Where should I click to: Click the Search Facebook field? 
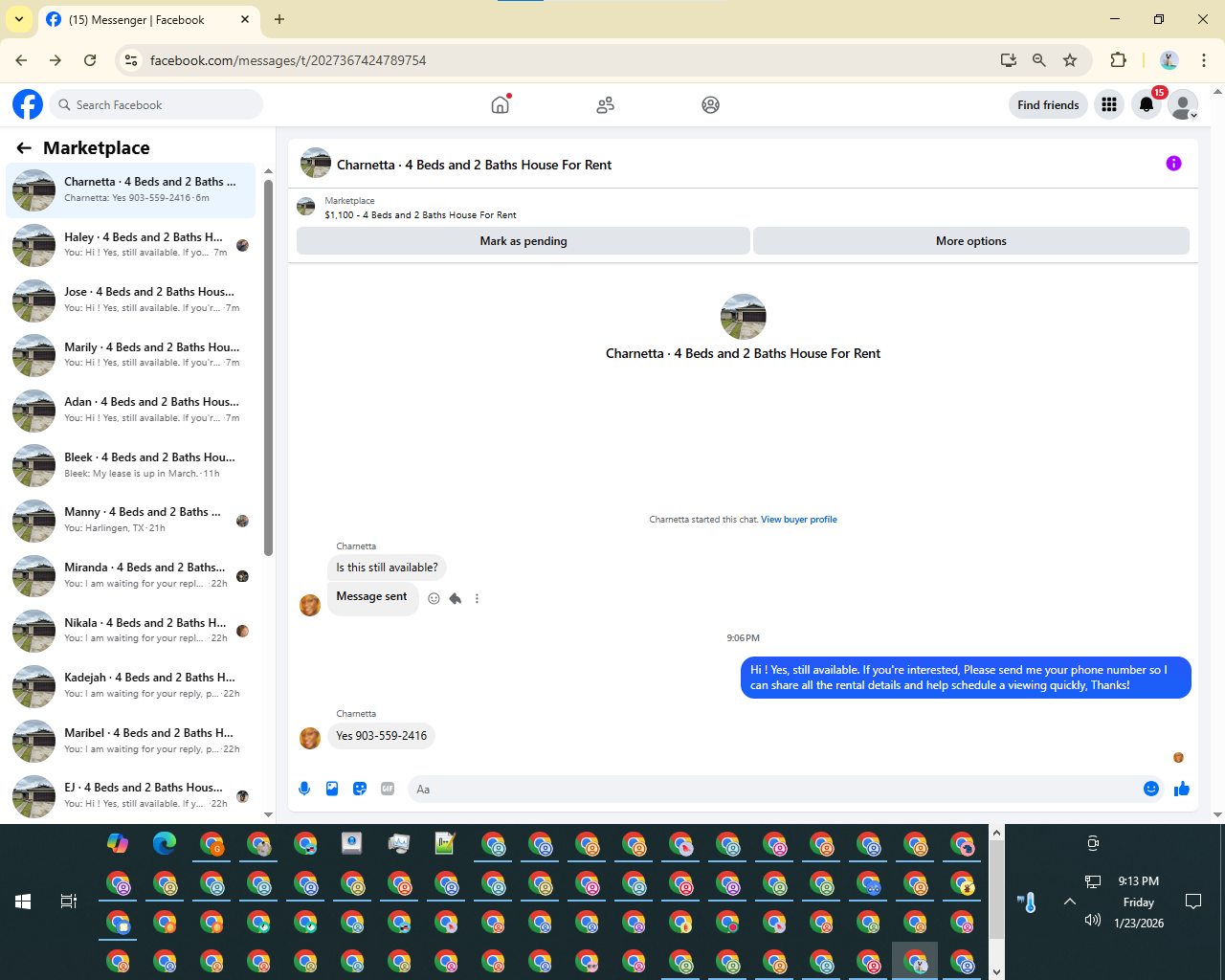[156, 104]
